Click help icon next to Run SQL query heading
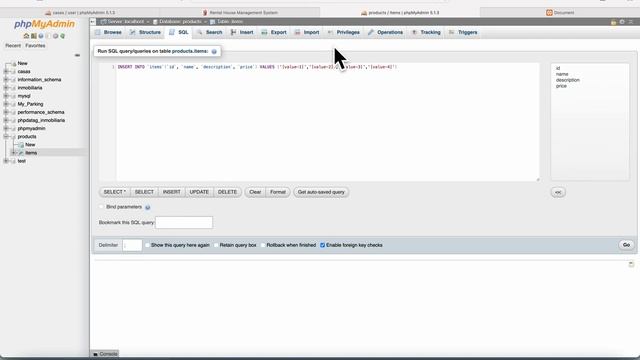This screenshot has height=360, width=640. 214,51
